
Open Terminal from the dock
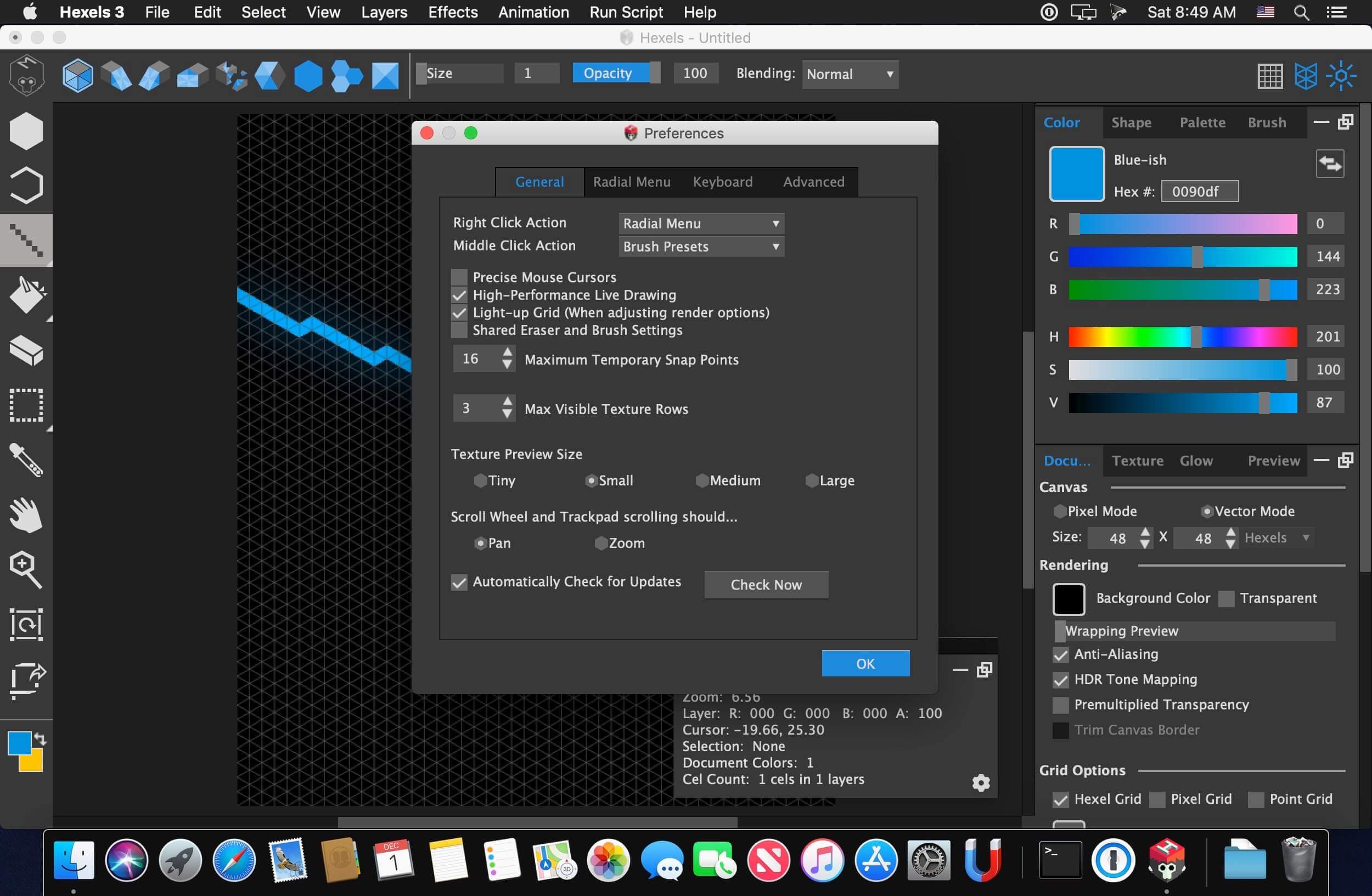pos(1060,860)
